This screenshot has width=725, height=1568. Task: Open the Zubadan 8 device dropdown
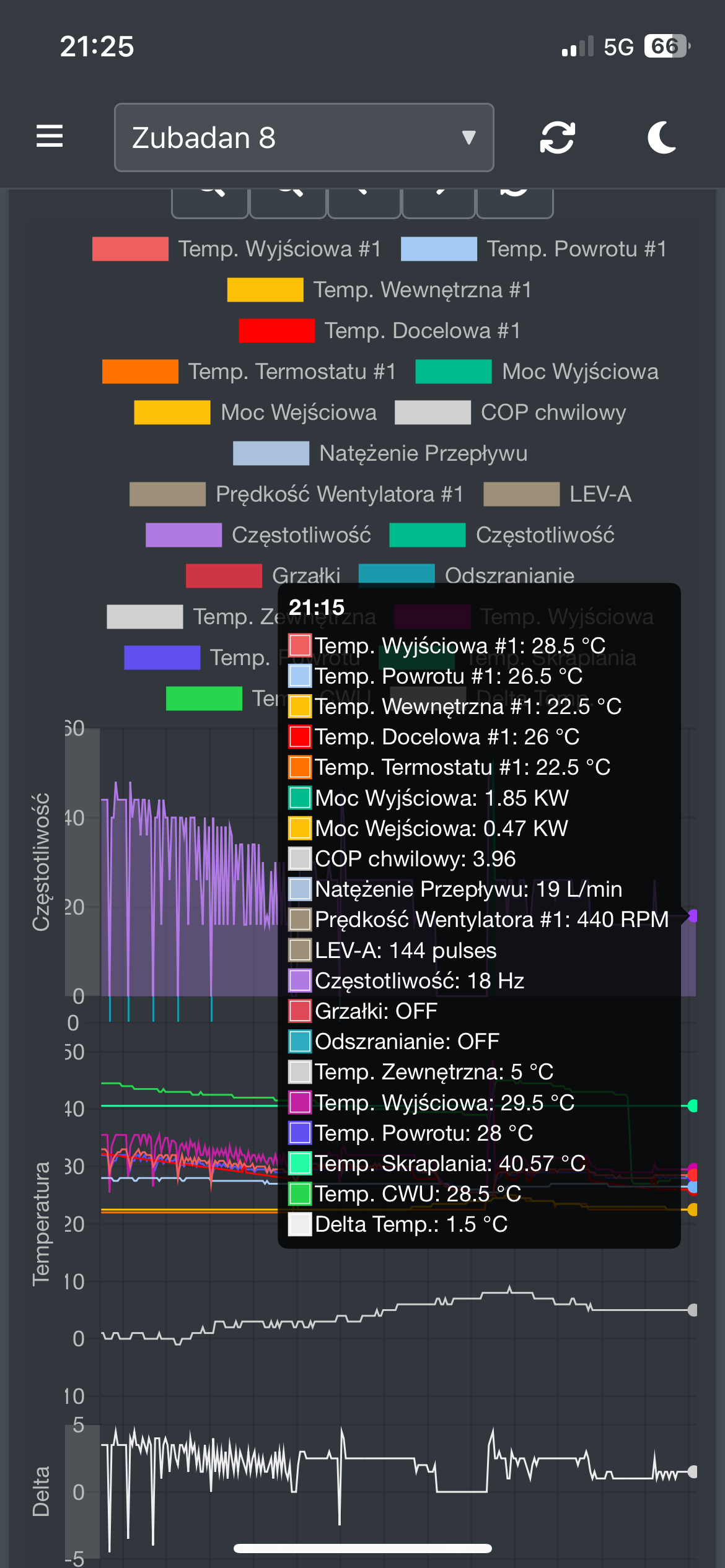tap(304, 137)
